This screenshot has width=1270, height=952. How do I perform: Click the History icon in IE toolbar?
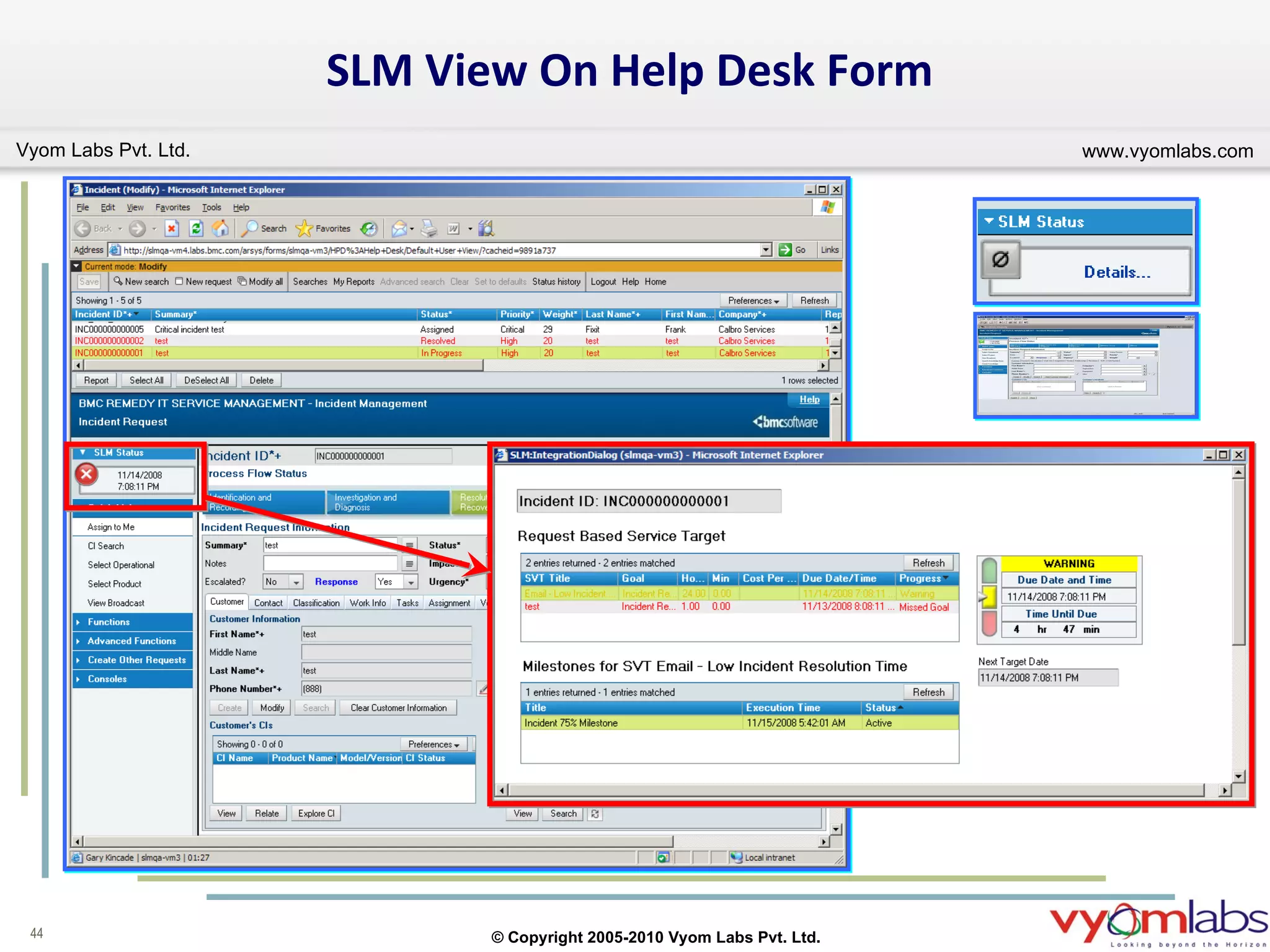(x=369, y=229)
